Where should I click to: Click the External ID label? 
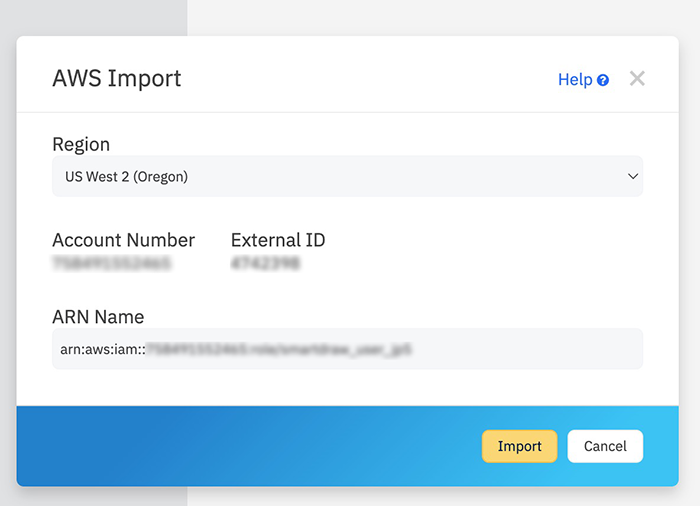tap(277, 240)
